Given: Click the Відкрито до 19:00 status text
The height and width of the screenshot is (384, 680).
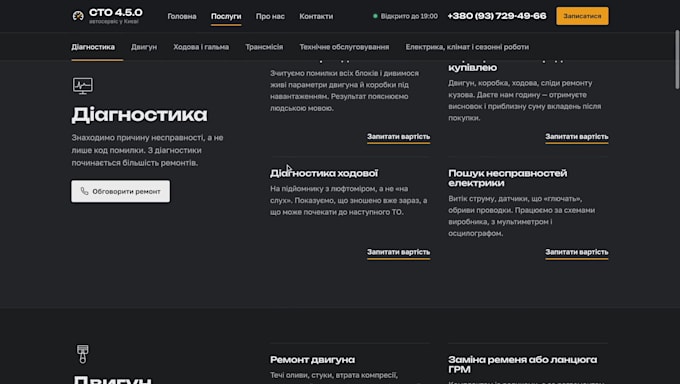Looking at the screenshot, I should tap(409, 16).
